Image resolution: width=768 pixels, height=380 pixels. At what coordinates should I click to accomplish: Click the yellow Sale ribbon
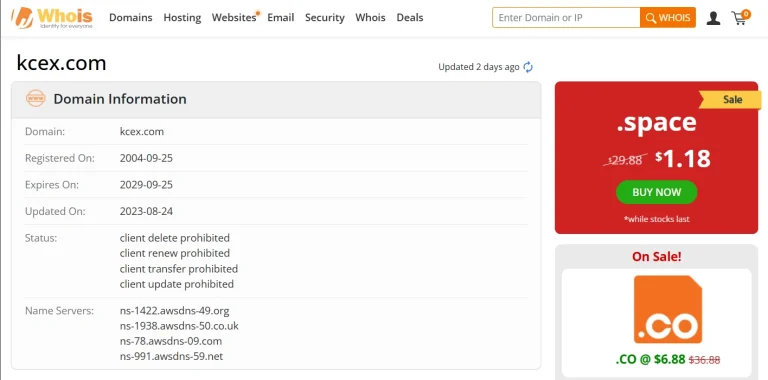731,100
